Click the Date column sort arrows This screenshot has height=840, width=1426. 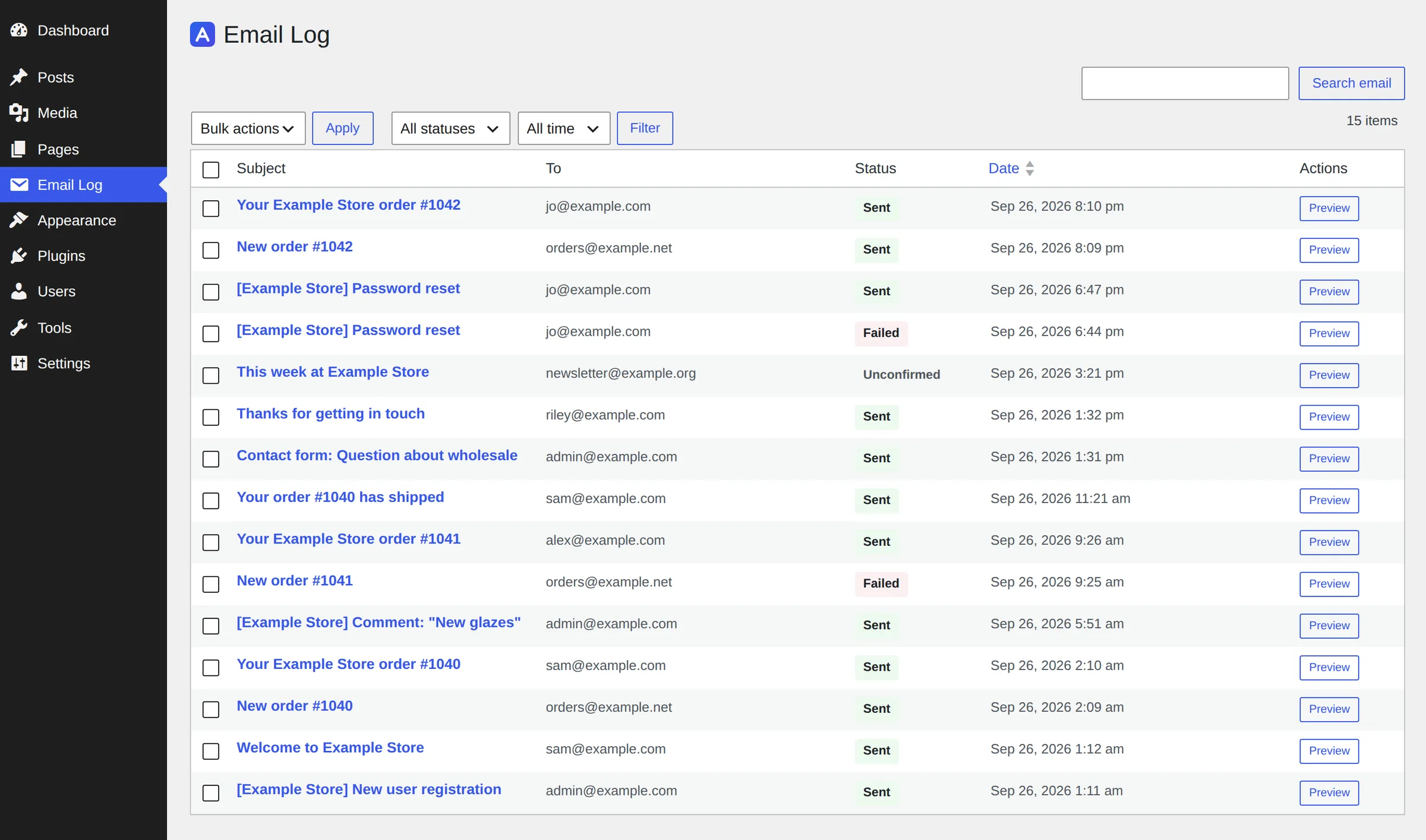[x=1030, y=169]
